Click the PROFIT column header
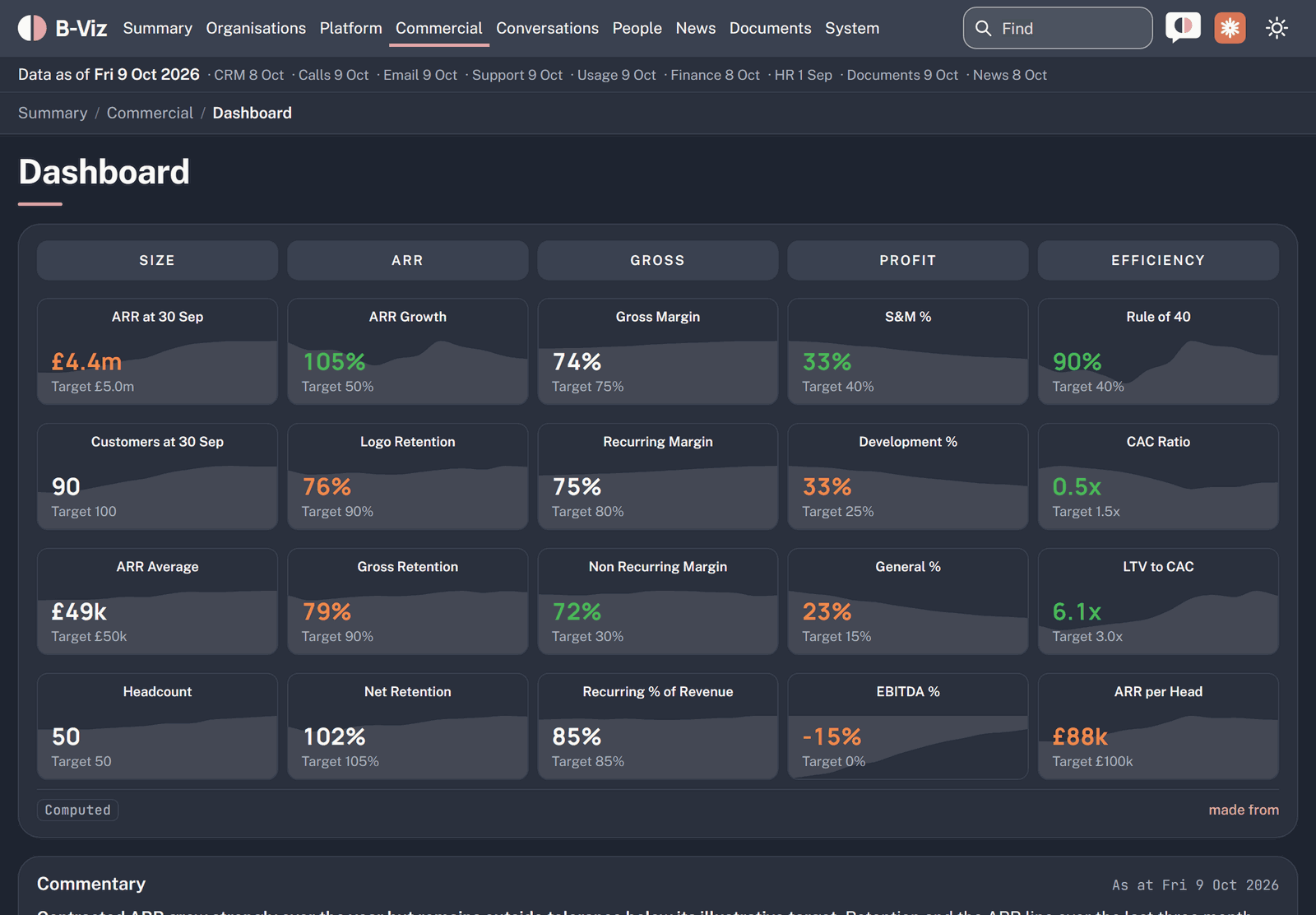Viewport: 1316px width, 915px height. tap(908, 260)
